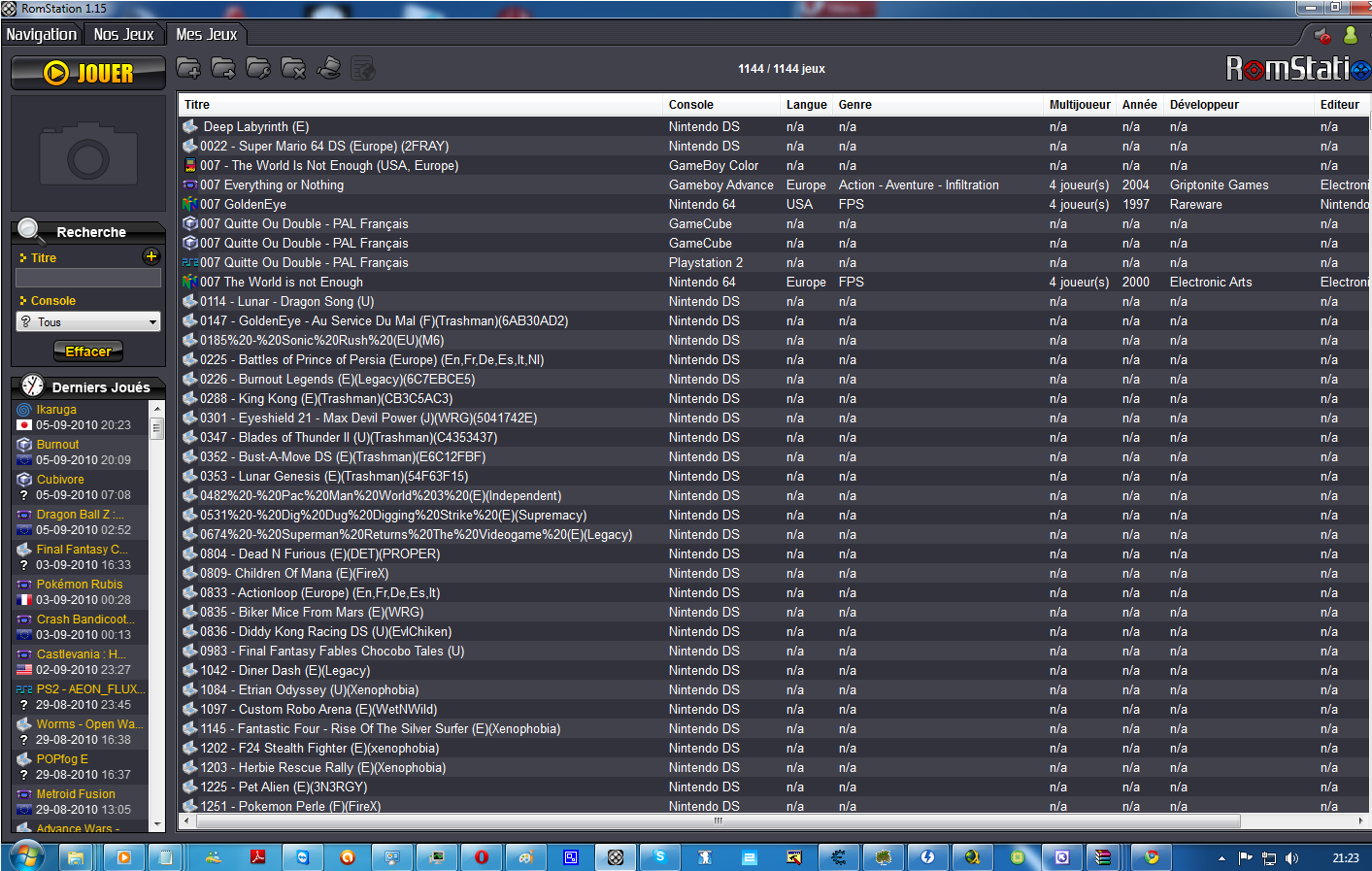Click recent games scrollbar down arrow
This screenshot has height=871, width=1372.
point(156,823)
